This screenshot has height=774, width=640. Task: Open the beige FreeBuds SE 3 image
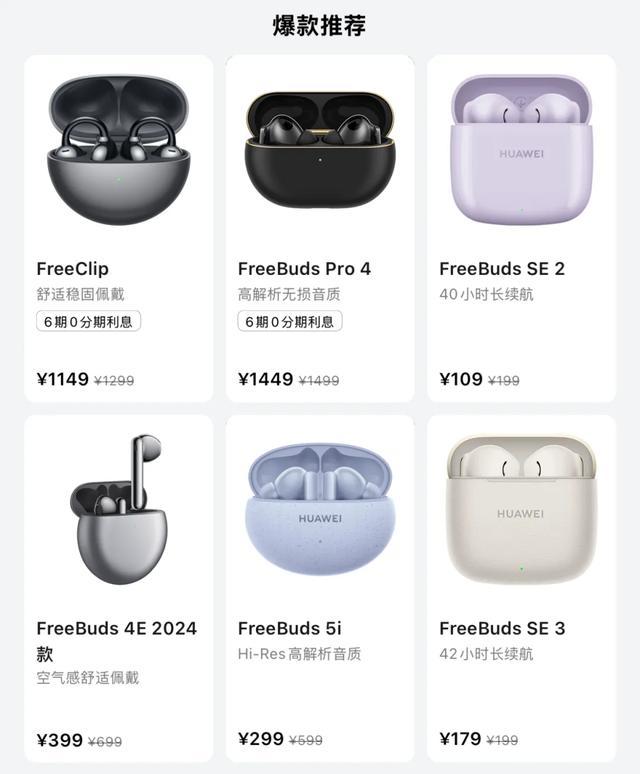[x=522, y=509]
